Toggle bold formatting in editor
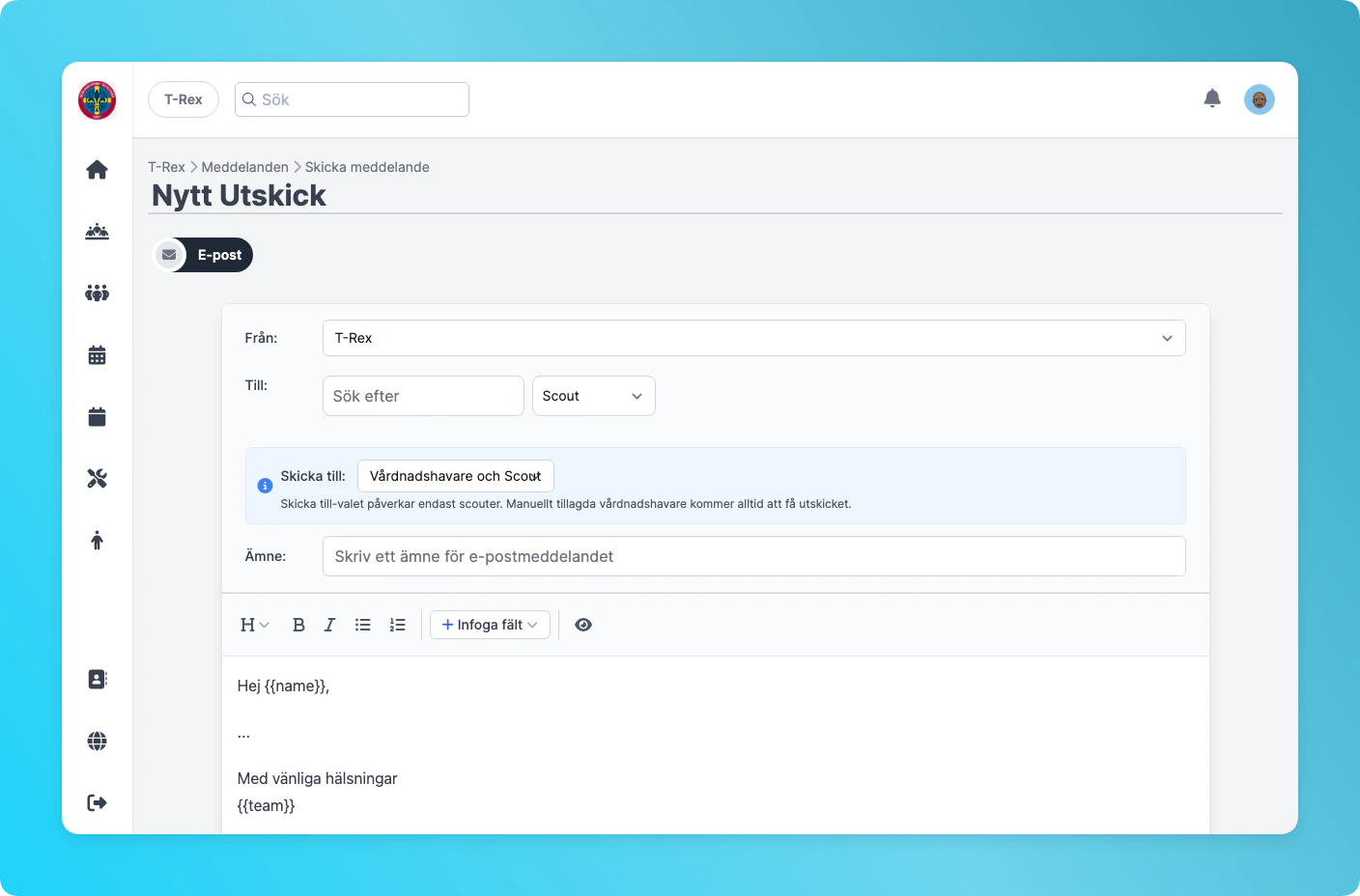 (x=298, y=625)
